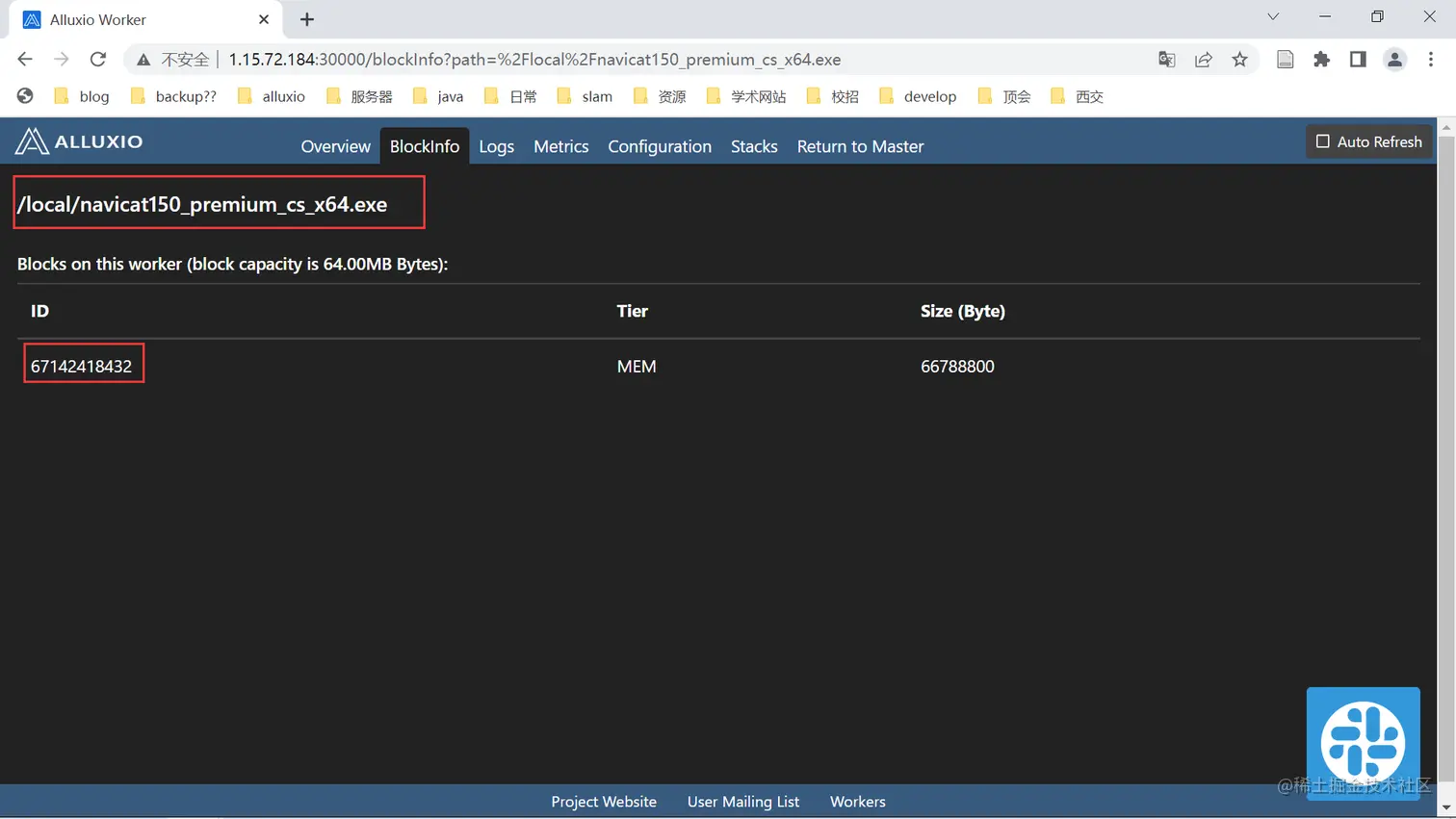Open the Project Website footer link
The width and height of the screenshot is (1456, 819).
tap(604, 802)
